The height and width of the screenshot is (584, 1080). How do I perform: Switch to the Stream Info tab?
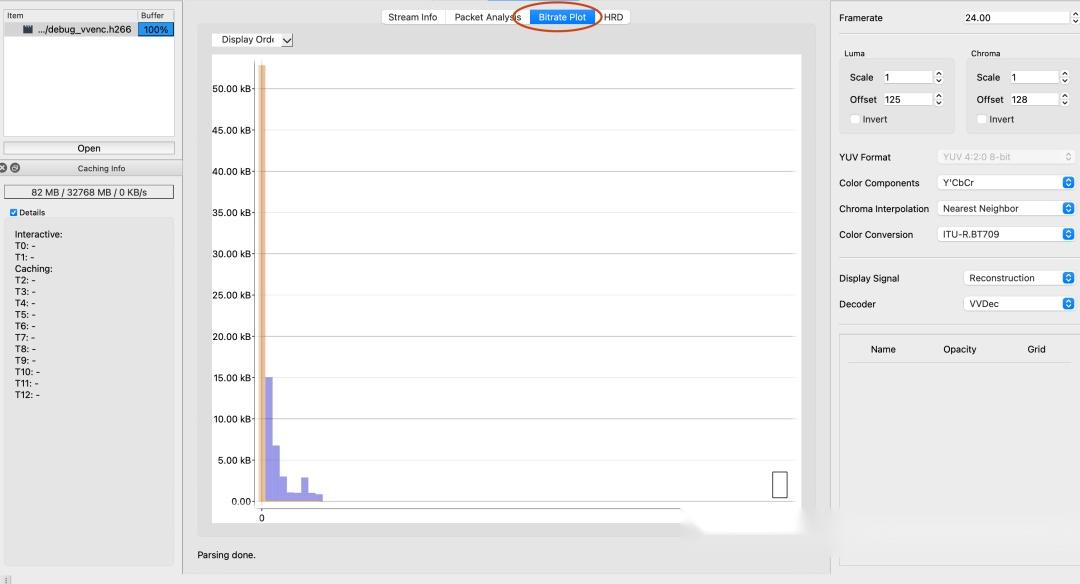413,17
